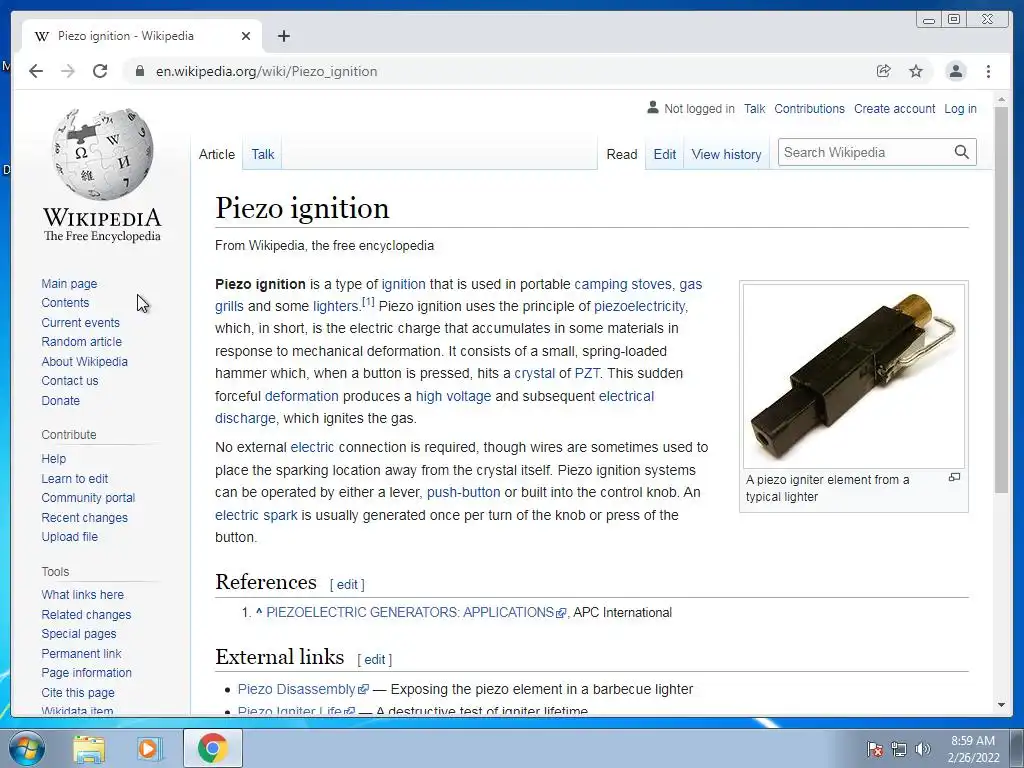Jump up via the reference caret arrow

click(x=259, y=612)
